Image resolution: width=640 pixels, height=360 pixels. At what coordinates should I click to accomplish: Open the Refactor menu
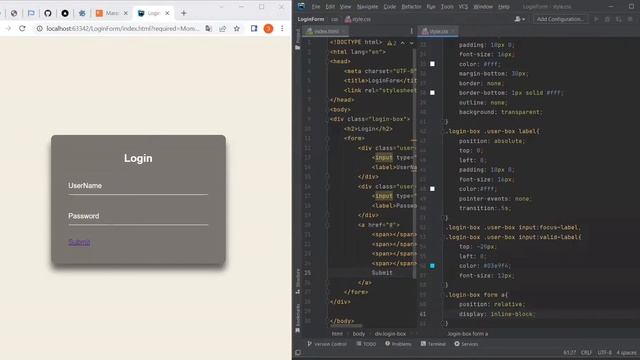tap(411, 7)
